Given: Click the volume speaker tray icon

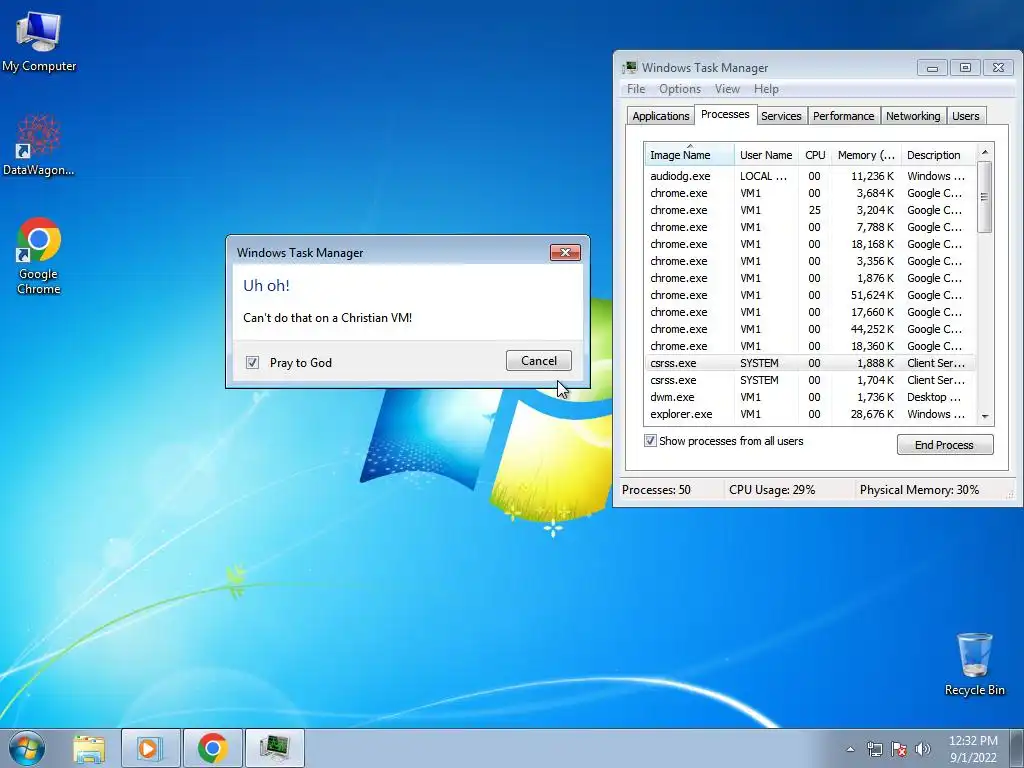Looking at the screenshot, I should [x=923, y=749].
